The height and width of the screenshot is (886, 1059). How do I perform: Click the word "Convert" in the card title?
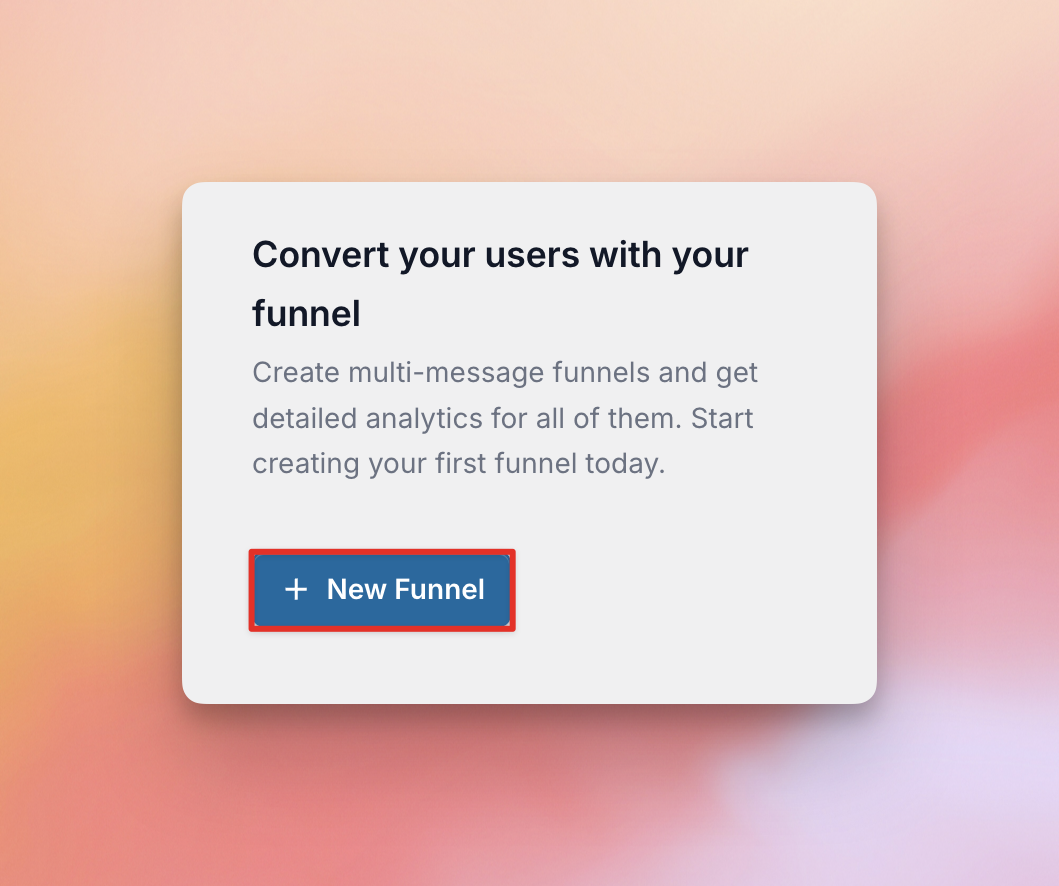pos(320,255)
